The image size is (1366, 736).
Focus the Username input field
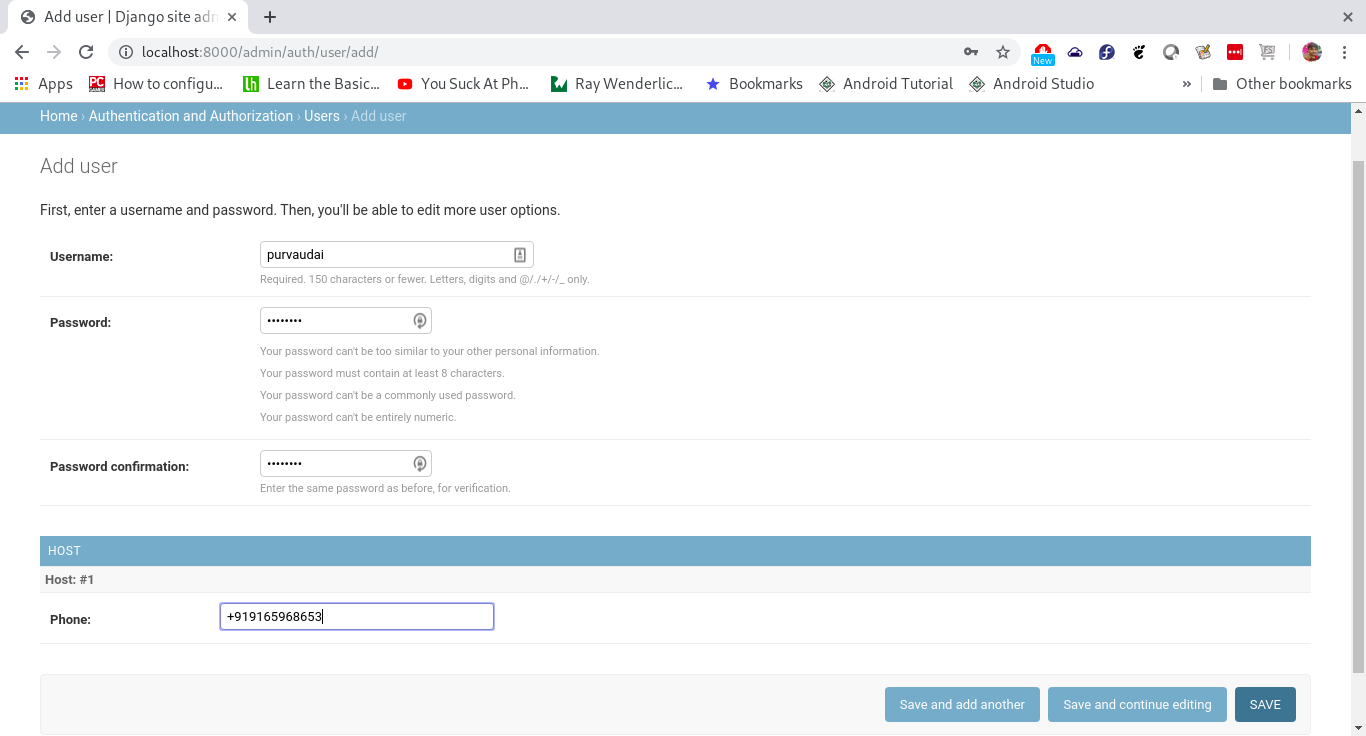pyautogui.click(x=396, y=254)
